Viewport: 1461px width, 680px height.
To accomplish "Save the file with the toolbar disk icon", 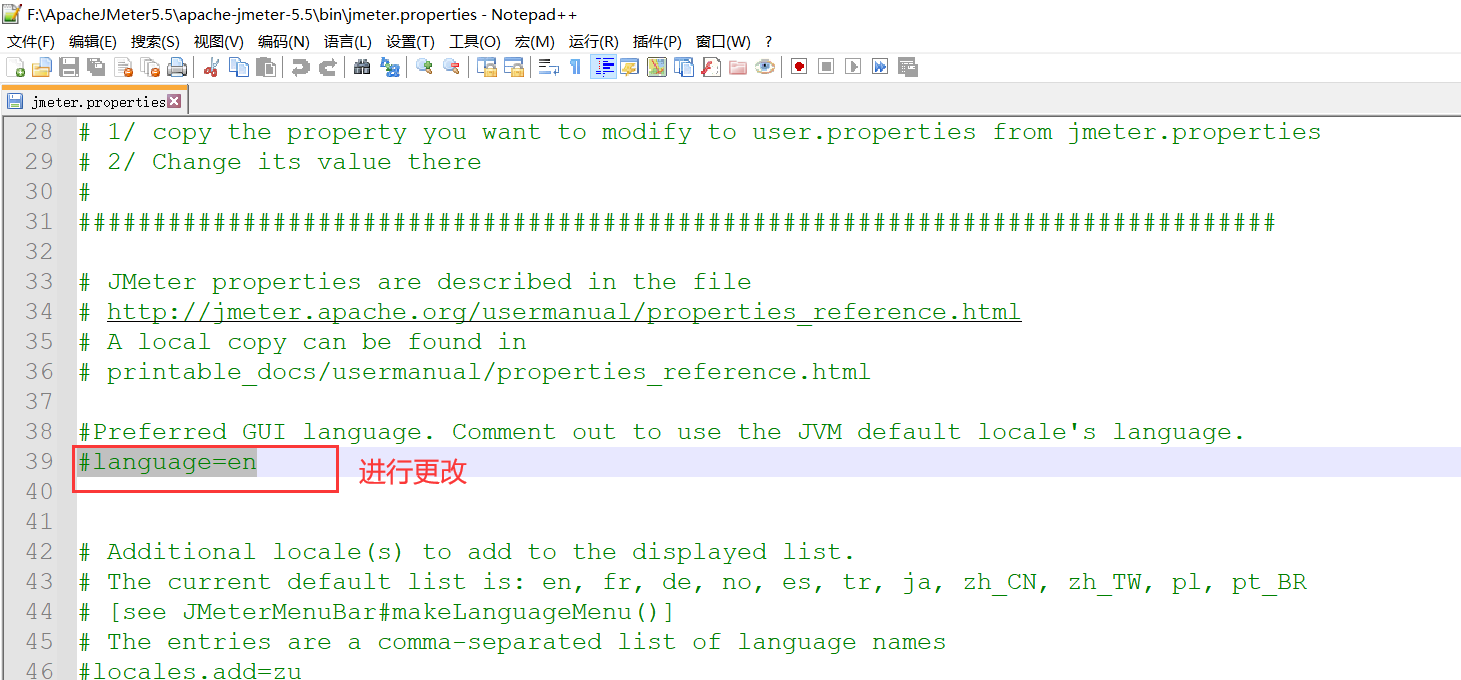I will click(69, 67).
